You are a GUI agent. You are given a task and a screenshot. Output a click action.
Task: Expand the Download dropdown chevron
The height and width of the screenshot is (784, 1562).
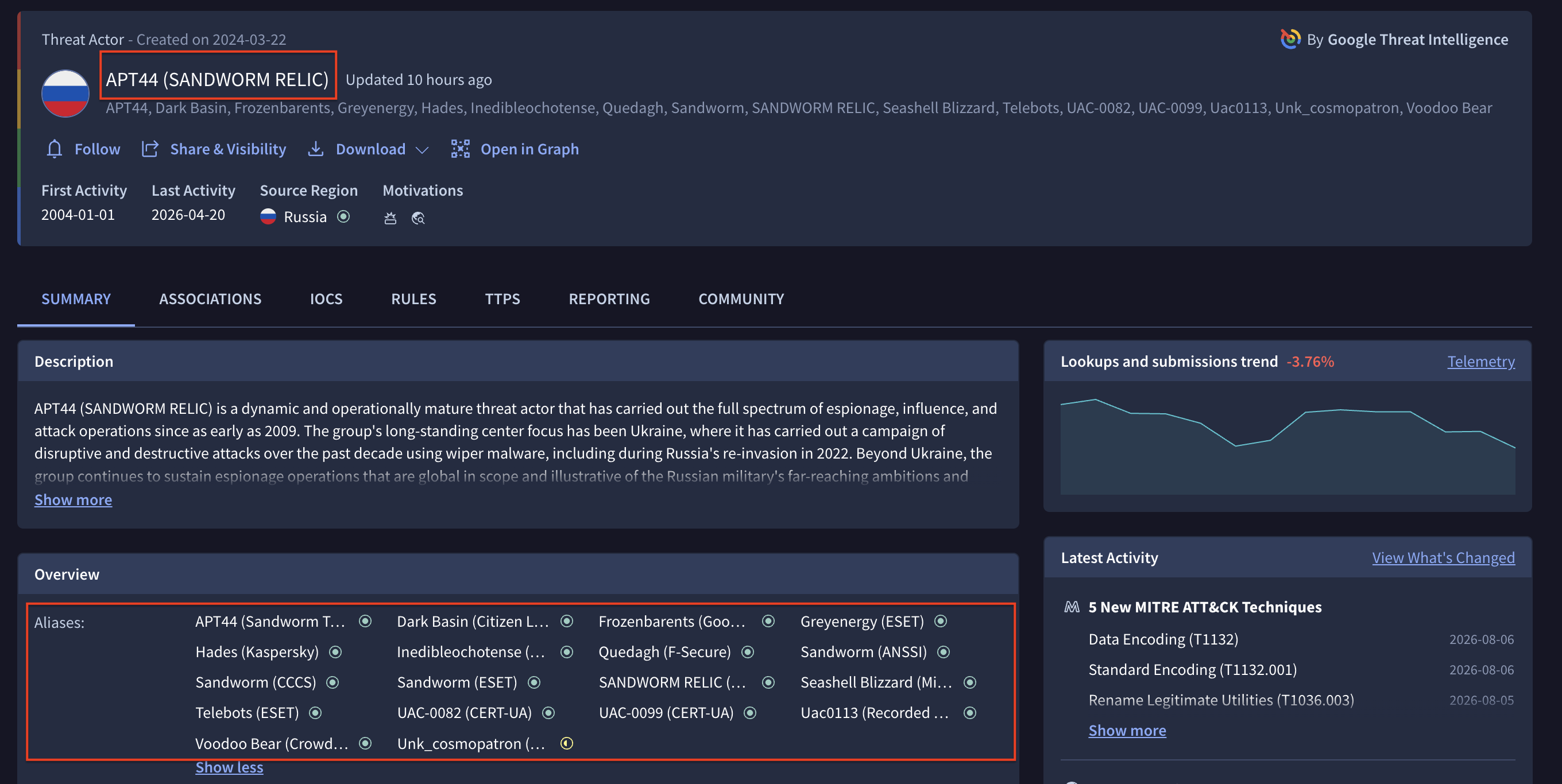point(422,150)
